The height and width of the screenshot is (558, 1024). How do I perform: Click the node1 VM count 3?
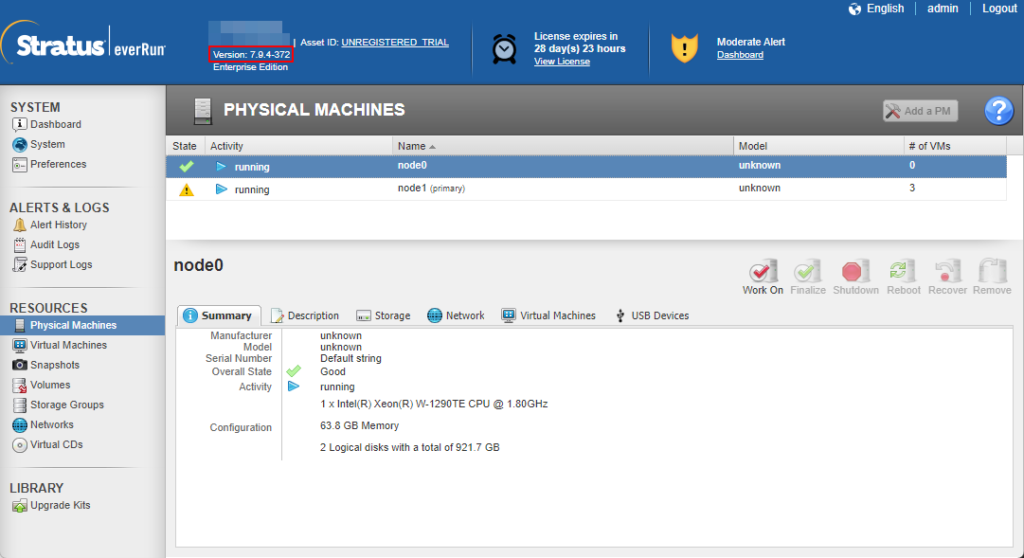(x=912, y=188)
